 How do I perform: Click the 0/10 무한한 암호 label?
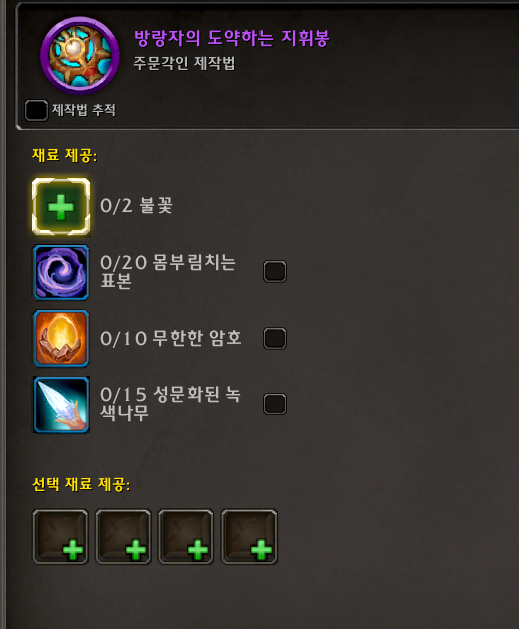point(171,338)
